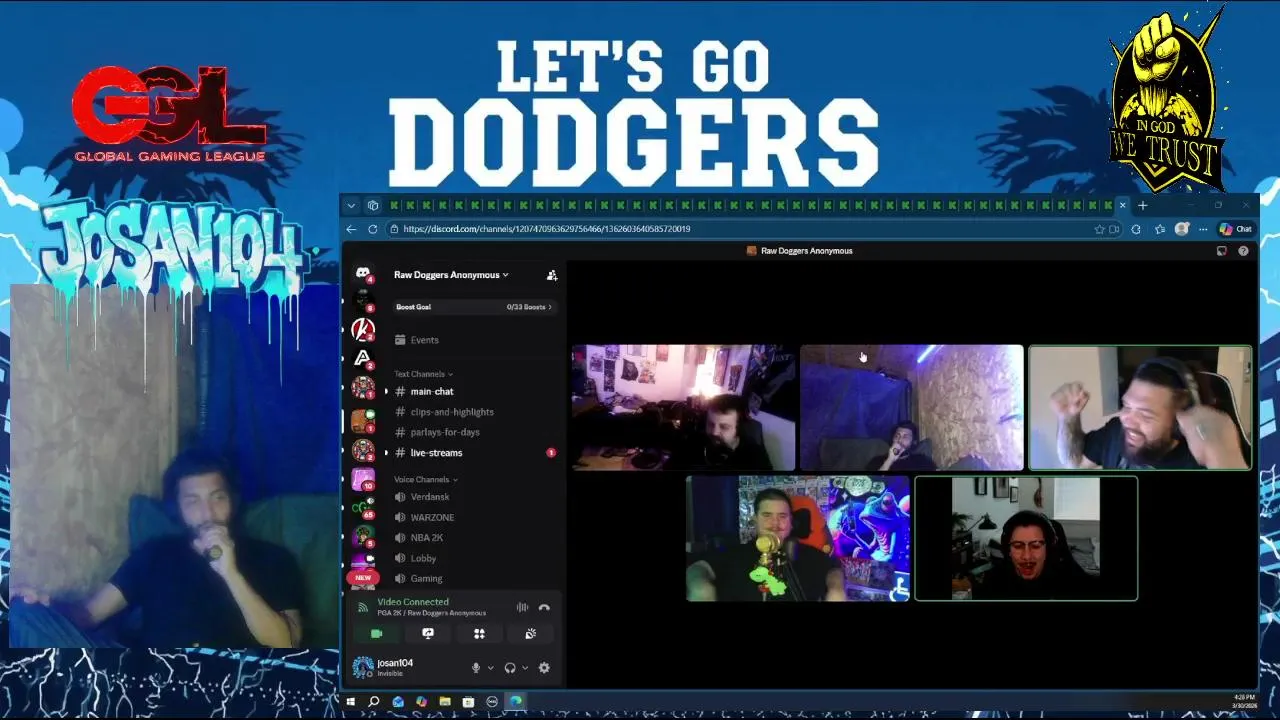Open the NEW unread mentions indicator
This screenshot has width=1280, height=720.
click(x=363, y=577)
